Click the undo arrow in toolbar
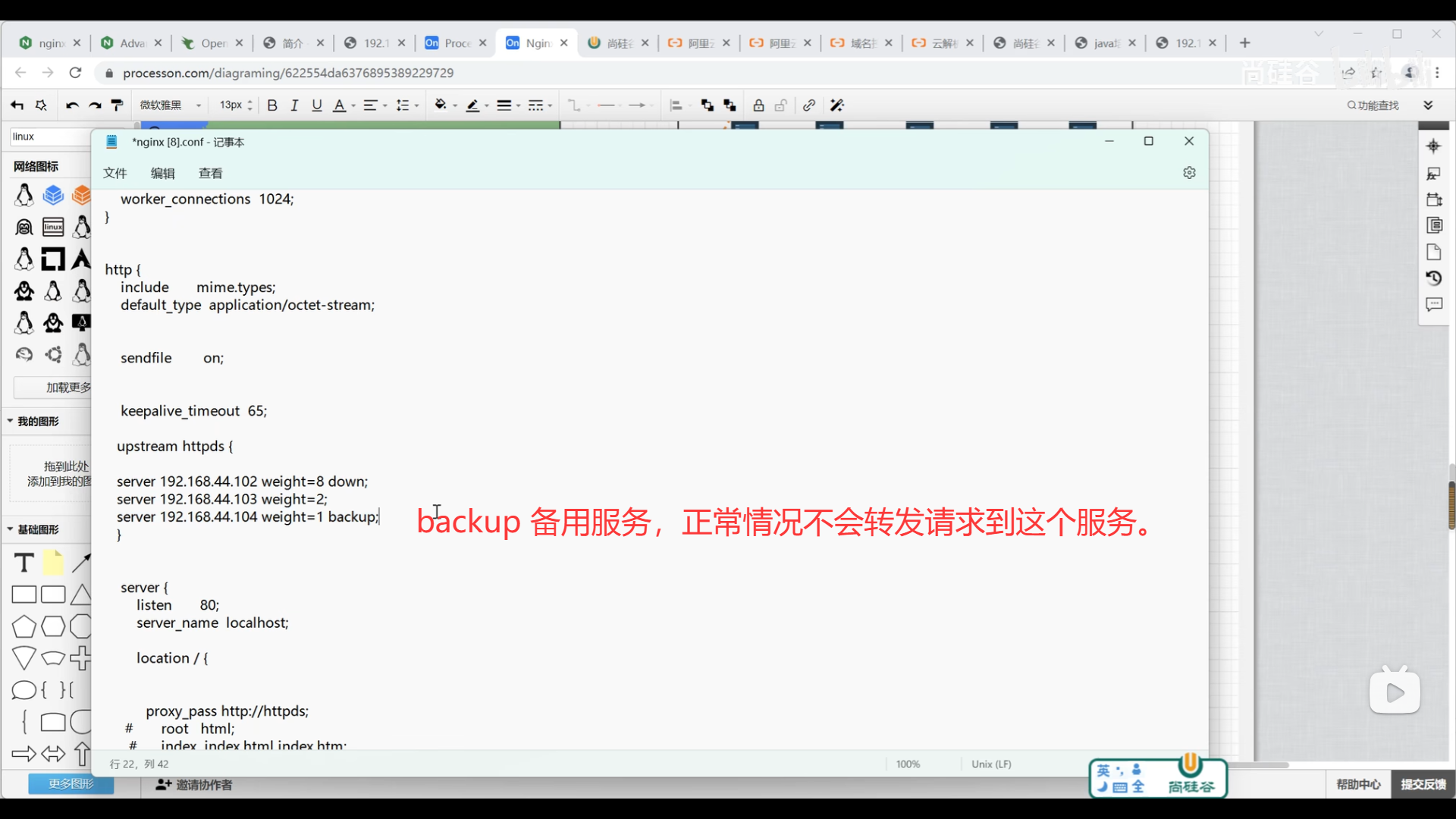 pos(72,105)
